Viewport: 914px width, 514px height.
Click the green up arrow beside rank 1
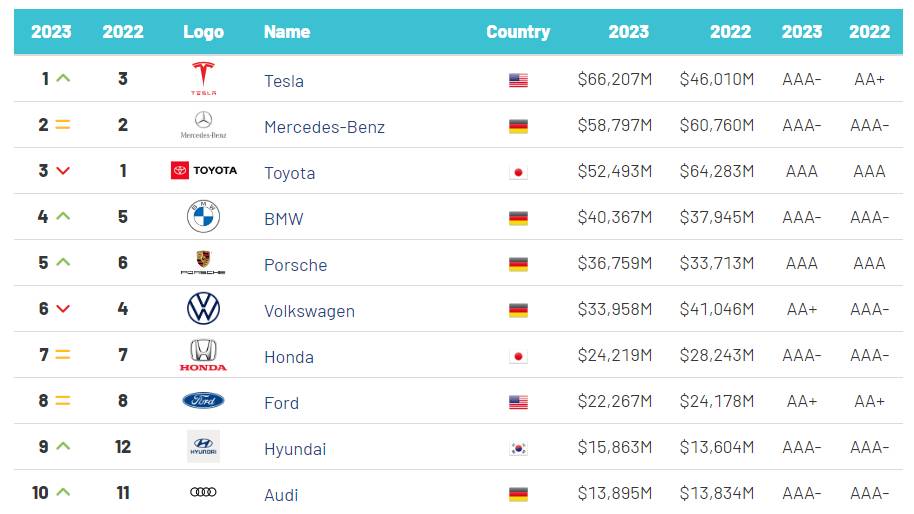pyautogui.click(x=63, y=78)
